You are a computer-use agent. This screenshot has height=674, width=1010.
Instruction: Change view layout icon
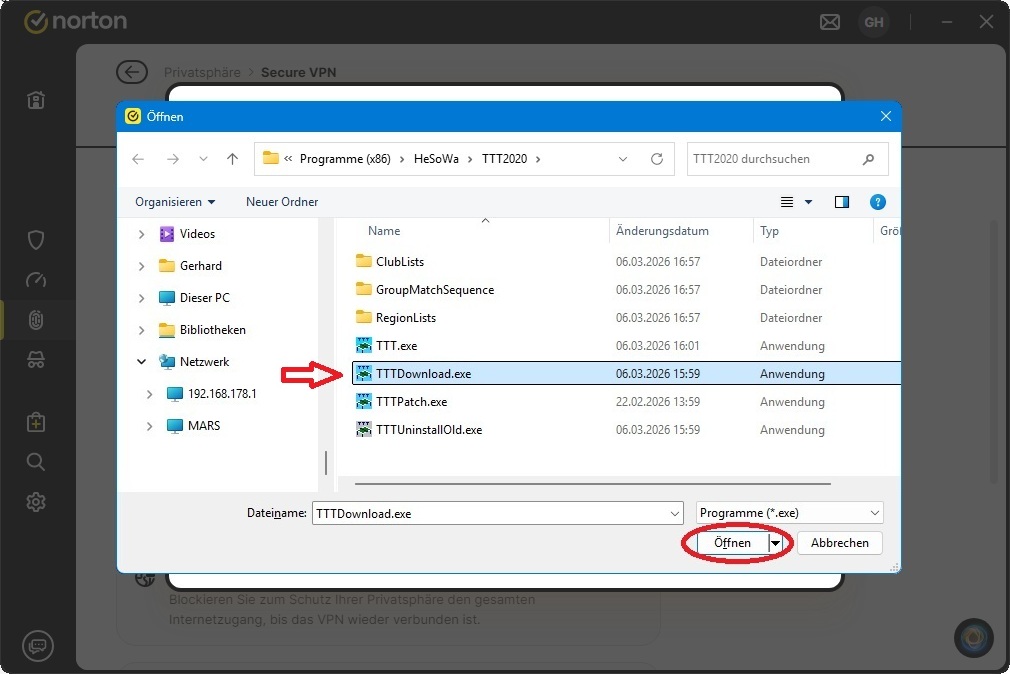787,202
